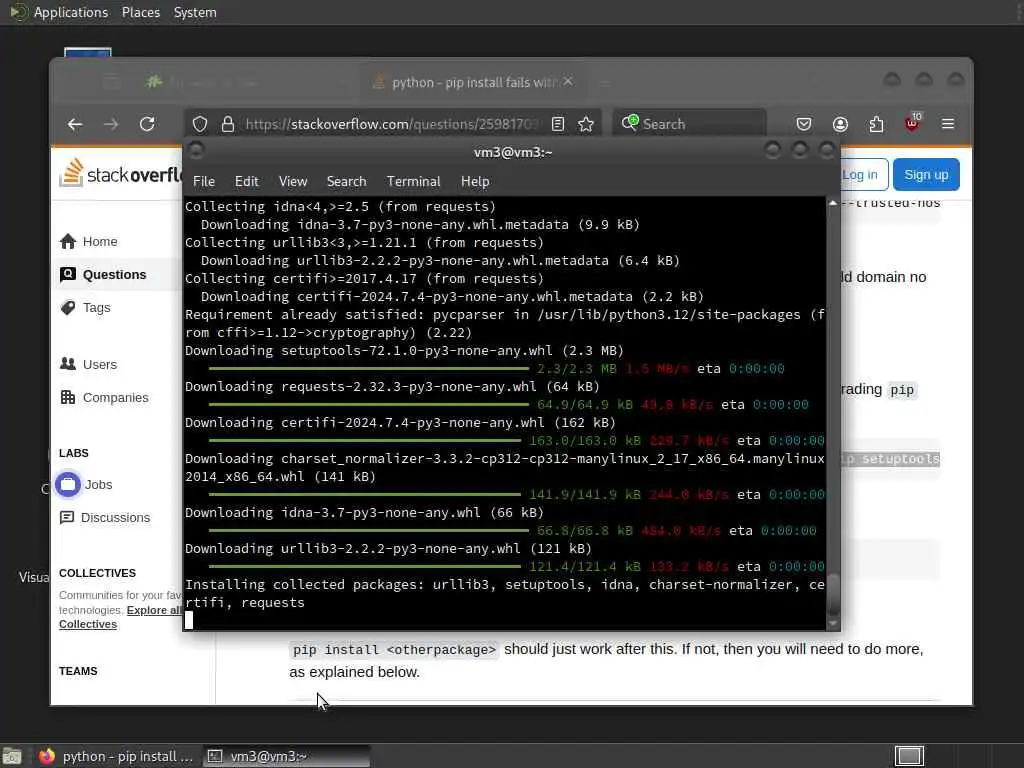Viewport: 1024px width, 768px height.
Task: Open uBlock Origin extension icon
Action: (912, 123)
